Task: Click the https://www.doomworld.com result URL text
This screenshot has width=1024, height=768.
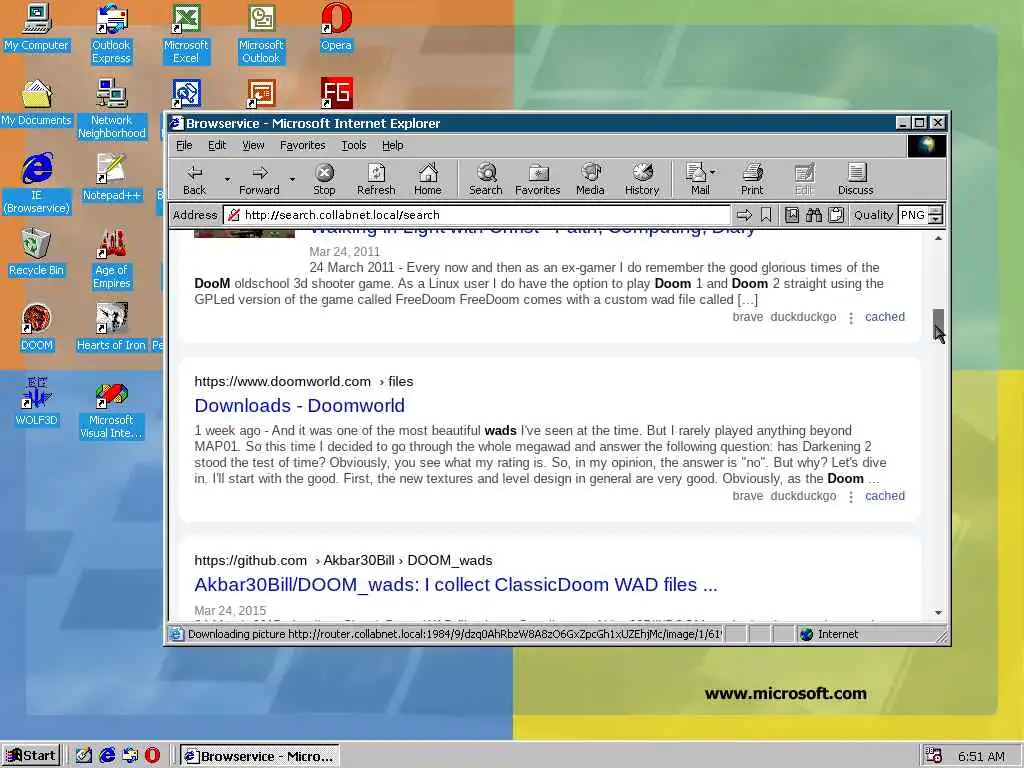Action: (x=282, y=381)
